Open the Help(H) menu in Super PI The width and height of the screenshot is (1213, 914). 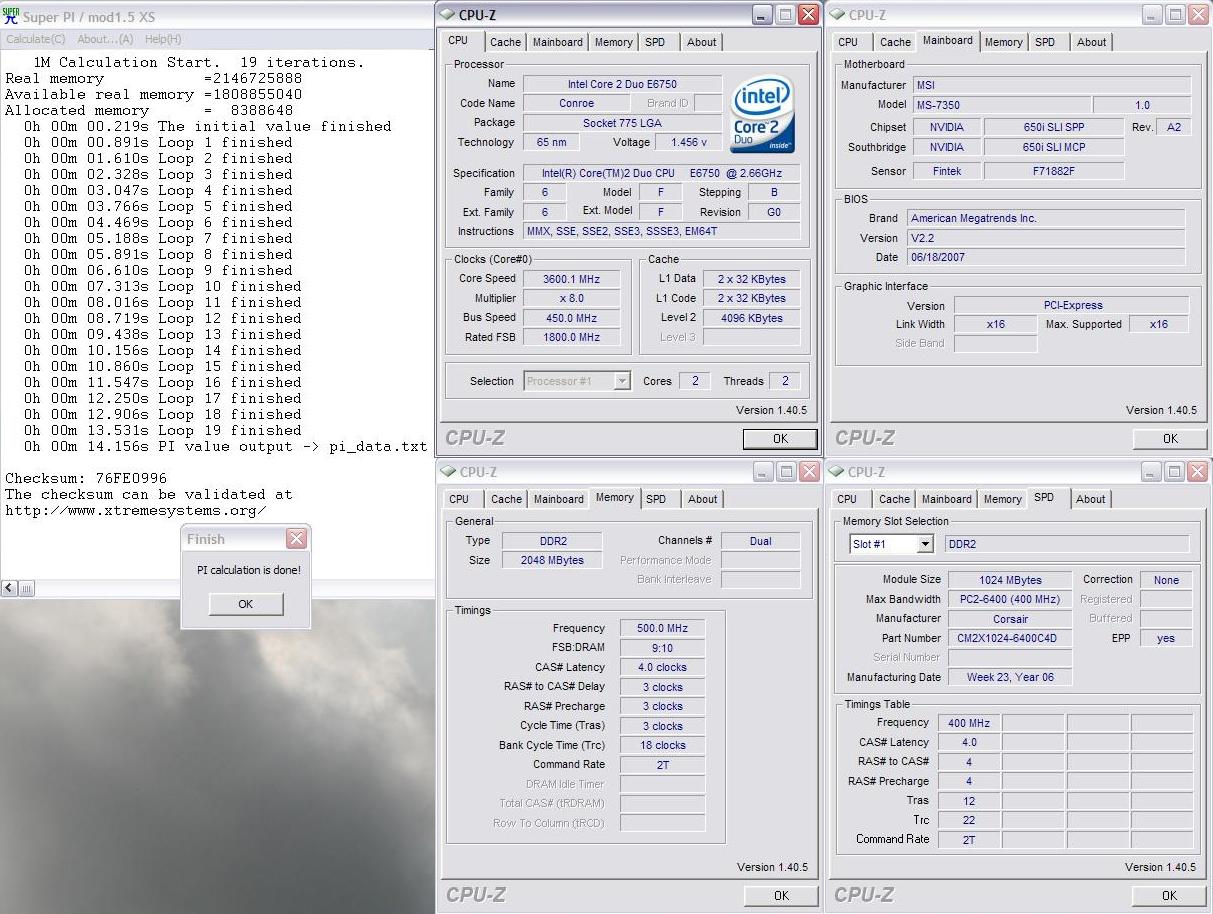tap(163, 39)
